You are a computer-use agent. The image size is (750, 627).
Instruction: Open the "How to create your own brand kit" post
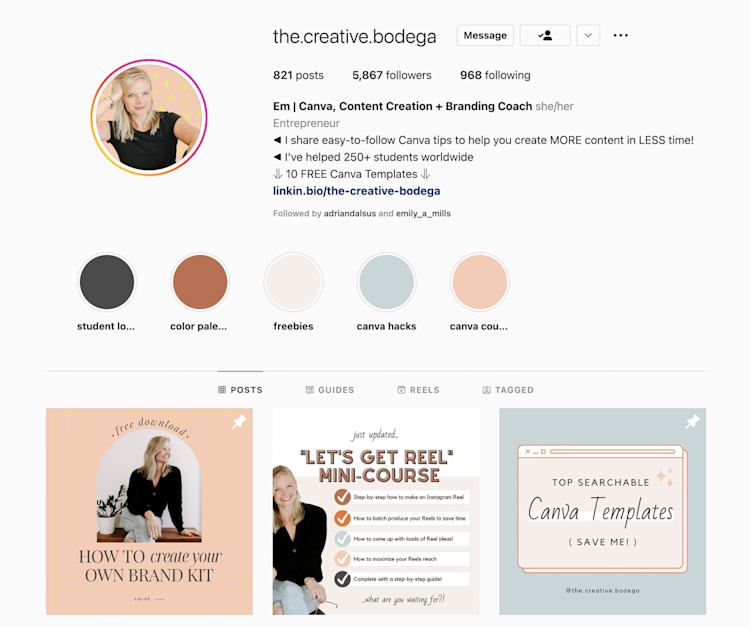[149, 511]
